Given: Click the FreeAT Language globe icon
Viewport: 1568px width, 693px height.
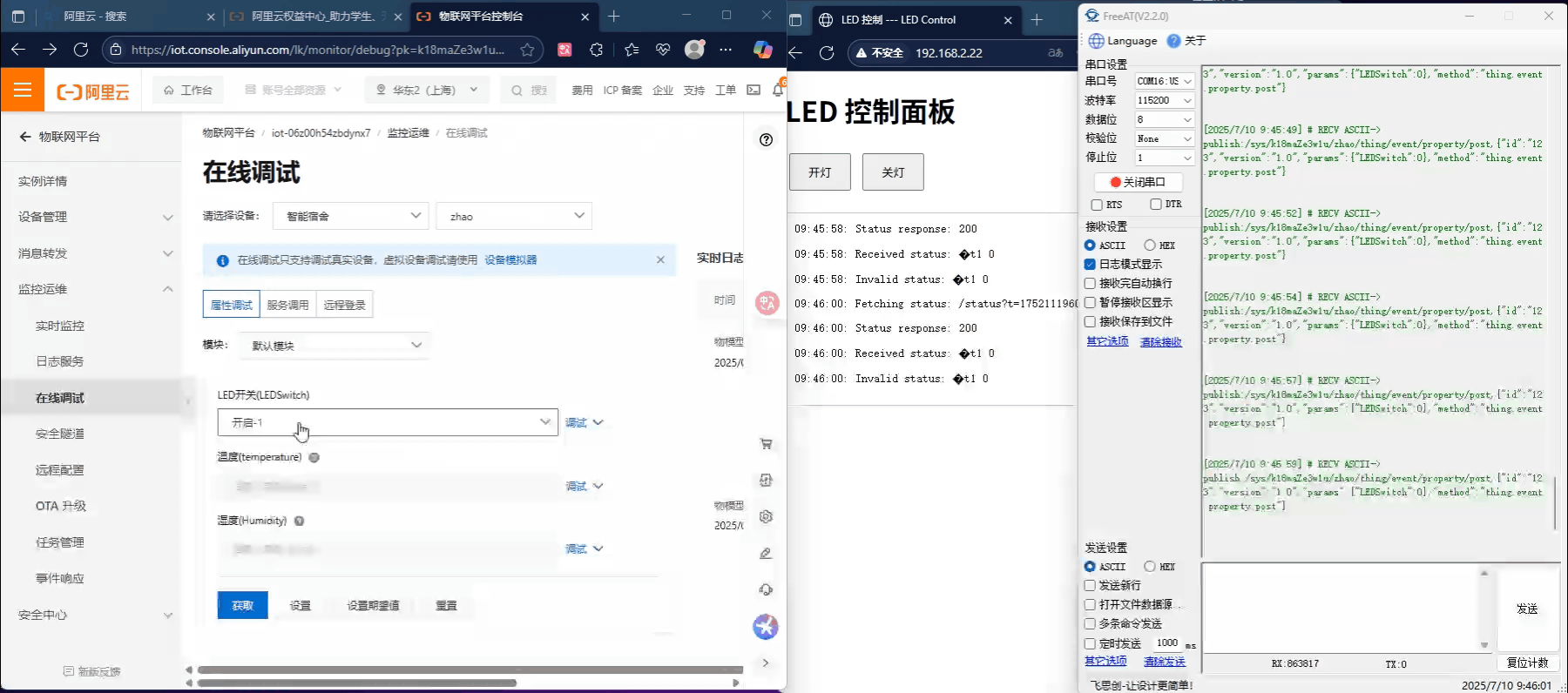Looking at the screenshot, I should click(1096, 41).
